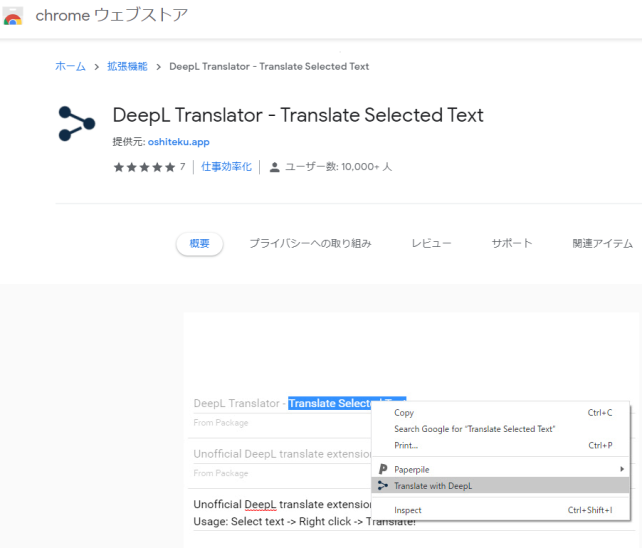Image resolution: width=642 pixels, height=548 pixels.
Task: Open the 仕事効率化 category link
Action: coord(226,167)
